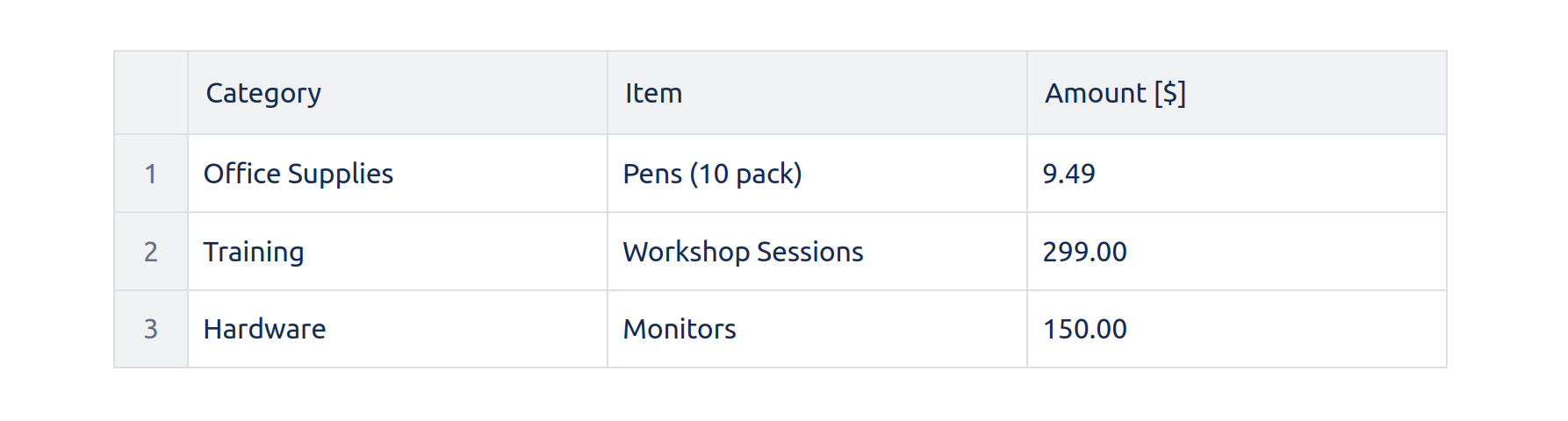
Task: Click the Training category cell
Action: tap(254, 252)
